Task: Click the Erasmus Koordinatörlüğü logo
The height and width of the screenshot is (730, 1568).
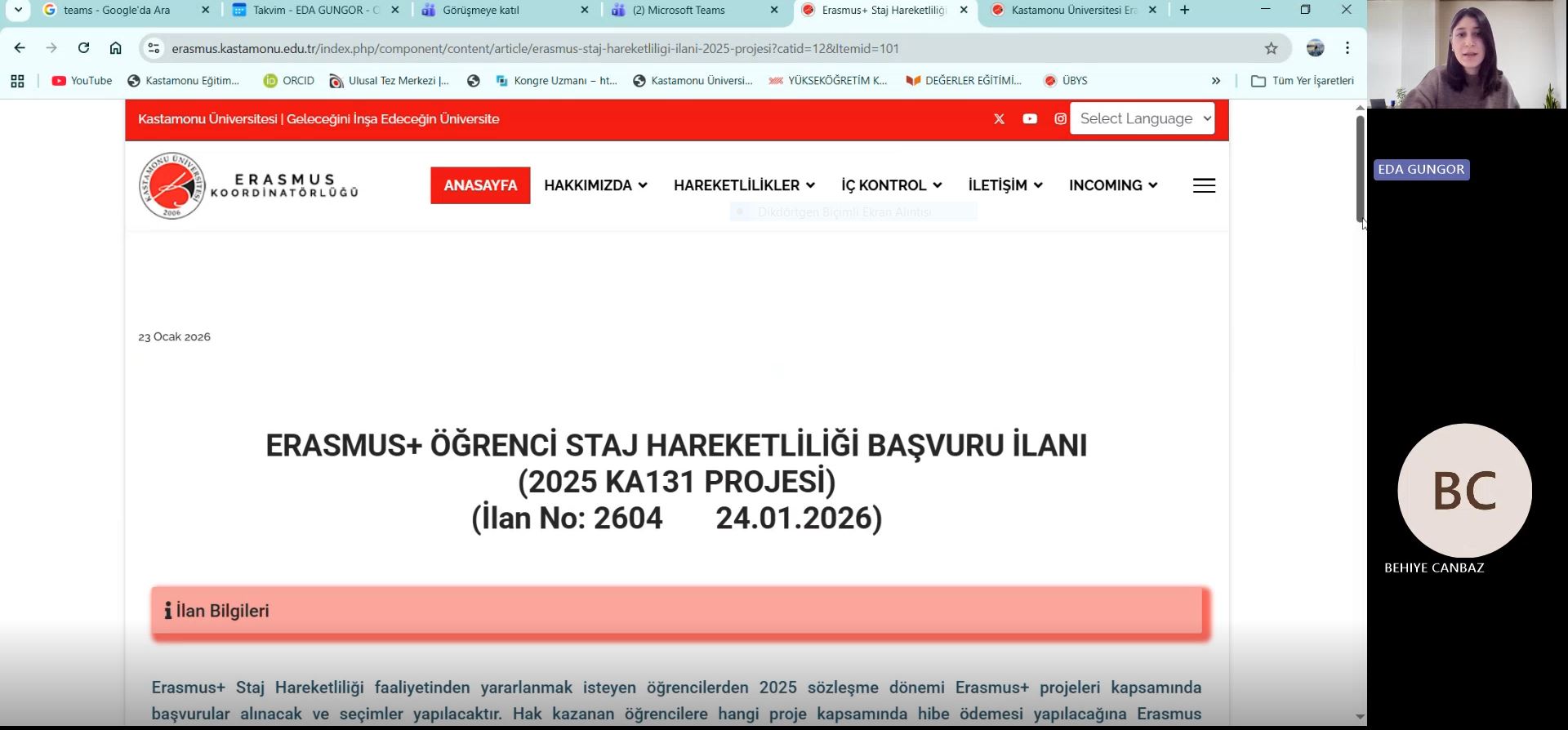Action: pos(248,185)
